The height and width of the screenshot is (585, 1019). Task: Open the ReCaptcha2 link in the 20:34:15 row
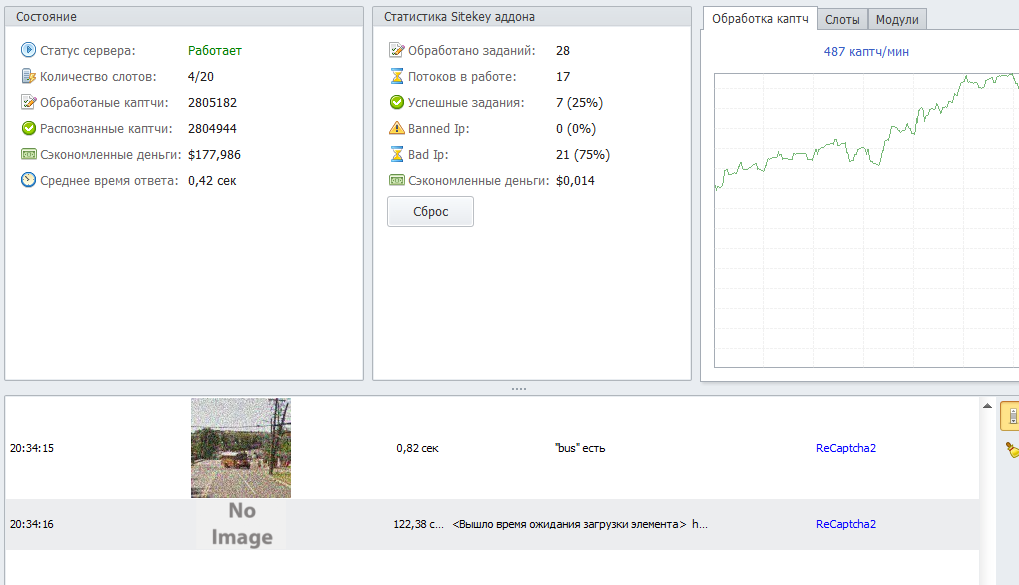[845, 448]
